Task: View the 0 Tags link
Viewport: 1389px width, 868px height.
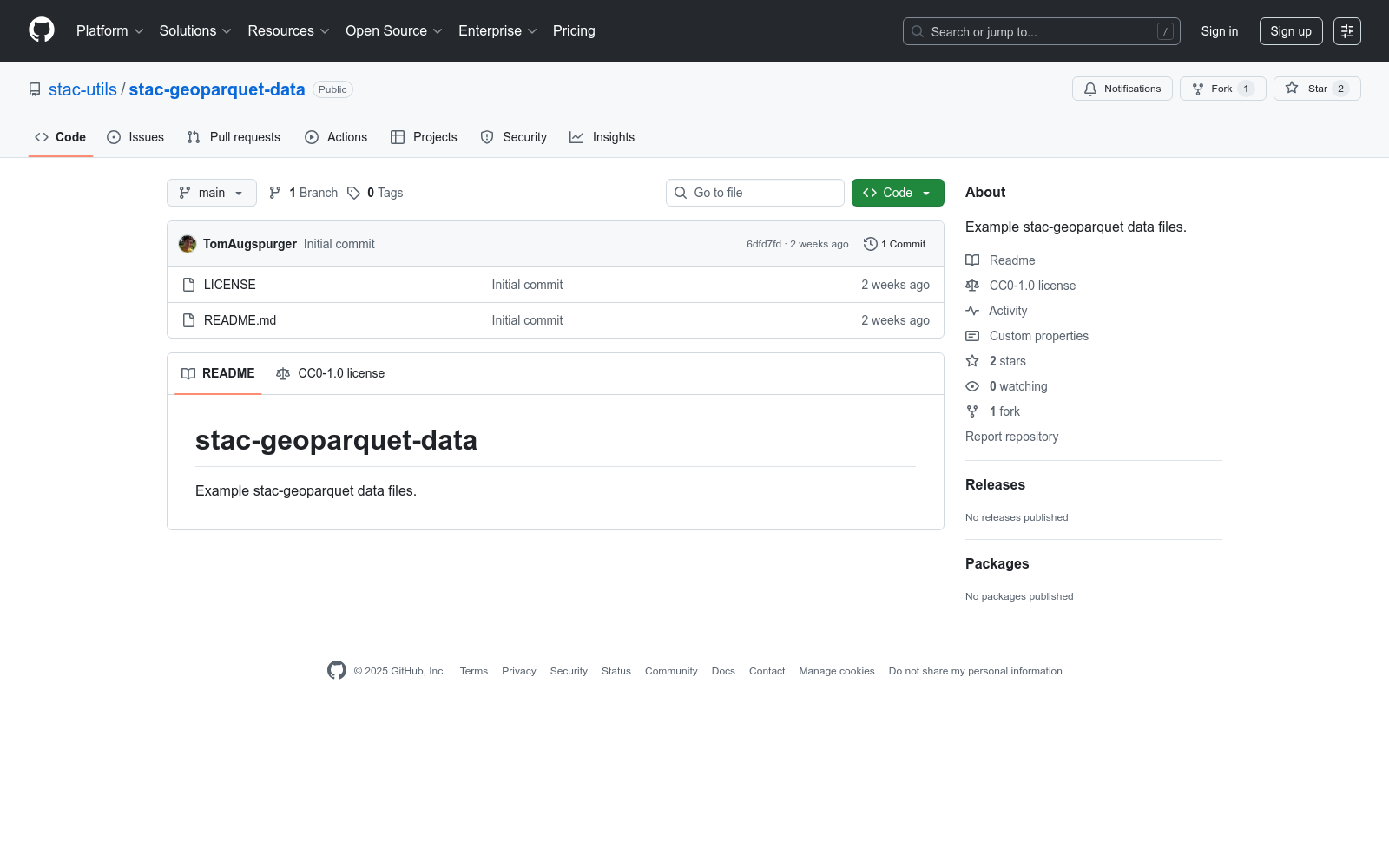Action: [x=375, y=193]
